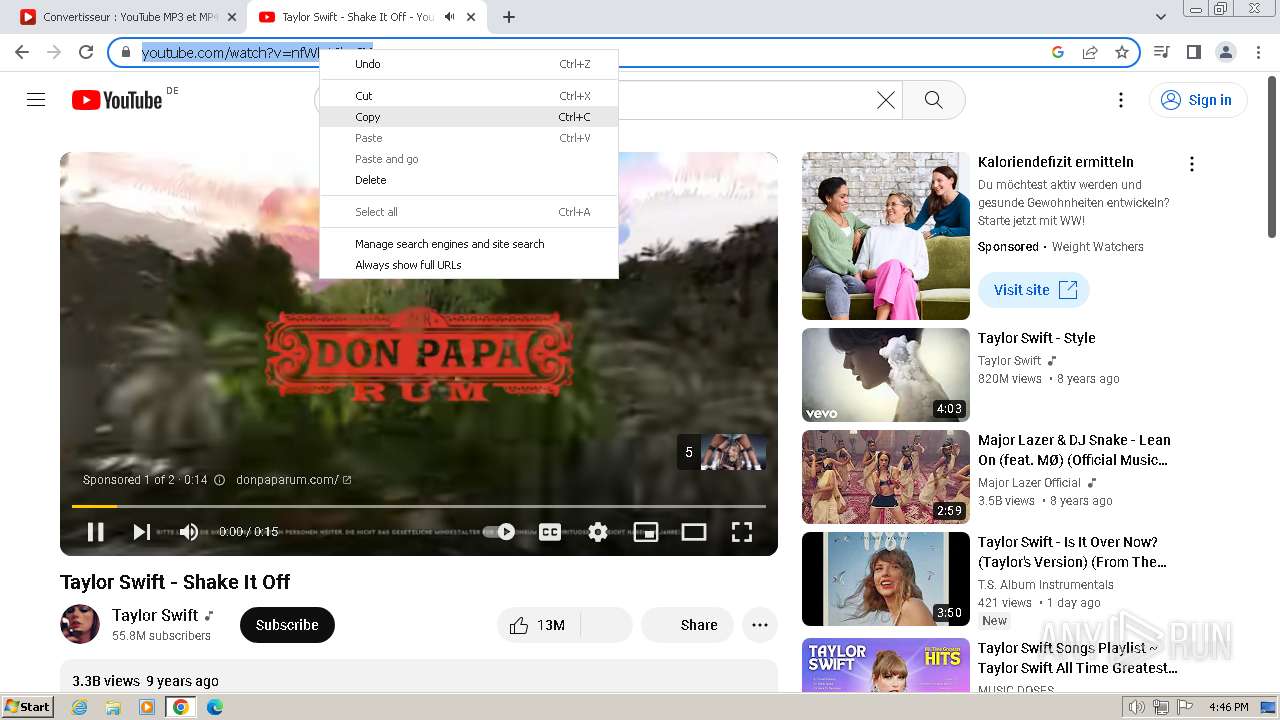Image resolution: width=1280 pixels, height=720 pixels.
Task: Select Delete in context menu
Action: click(469, 180)
